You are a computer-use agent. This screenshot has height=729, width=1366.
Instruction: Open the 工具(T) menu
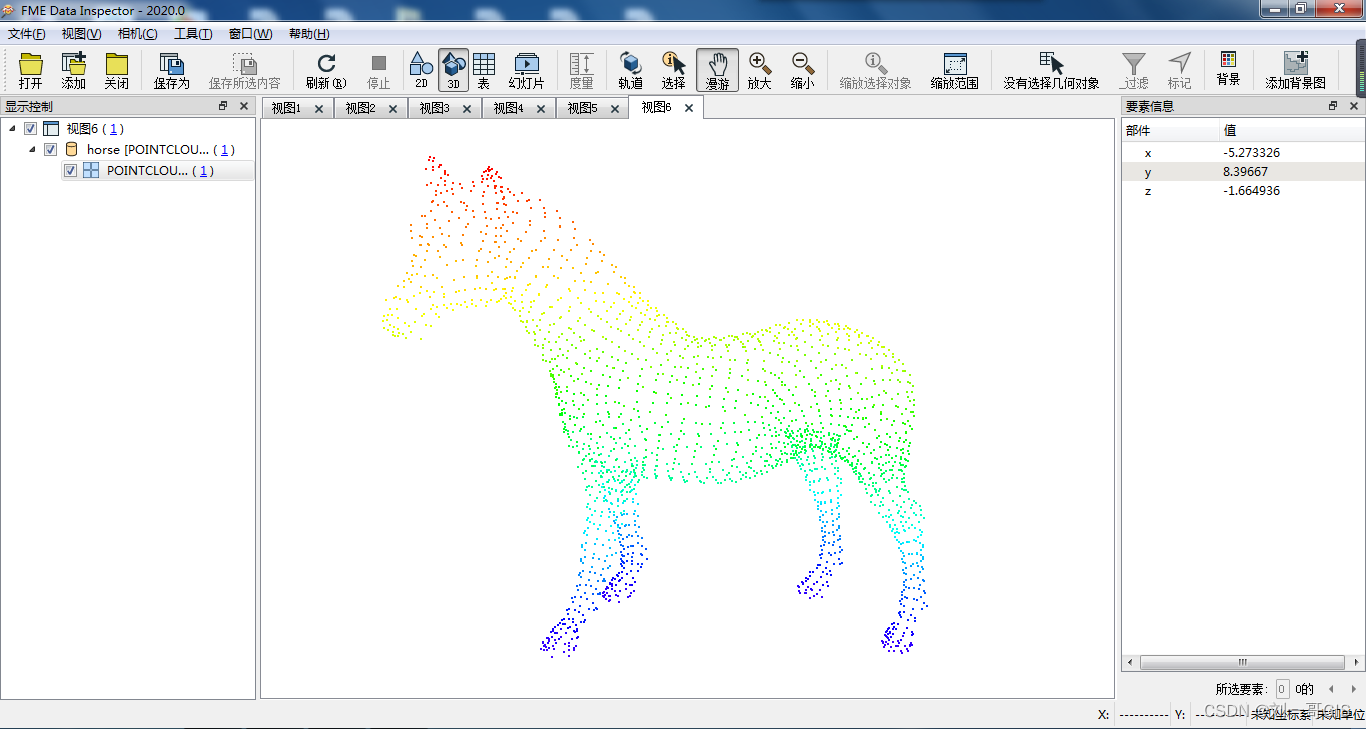click(x=193, y=34)
